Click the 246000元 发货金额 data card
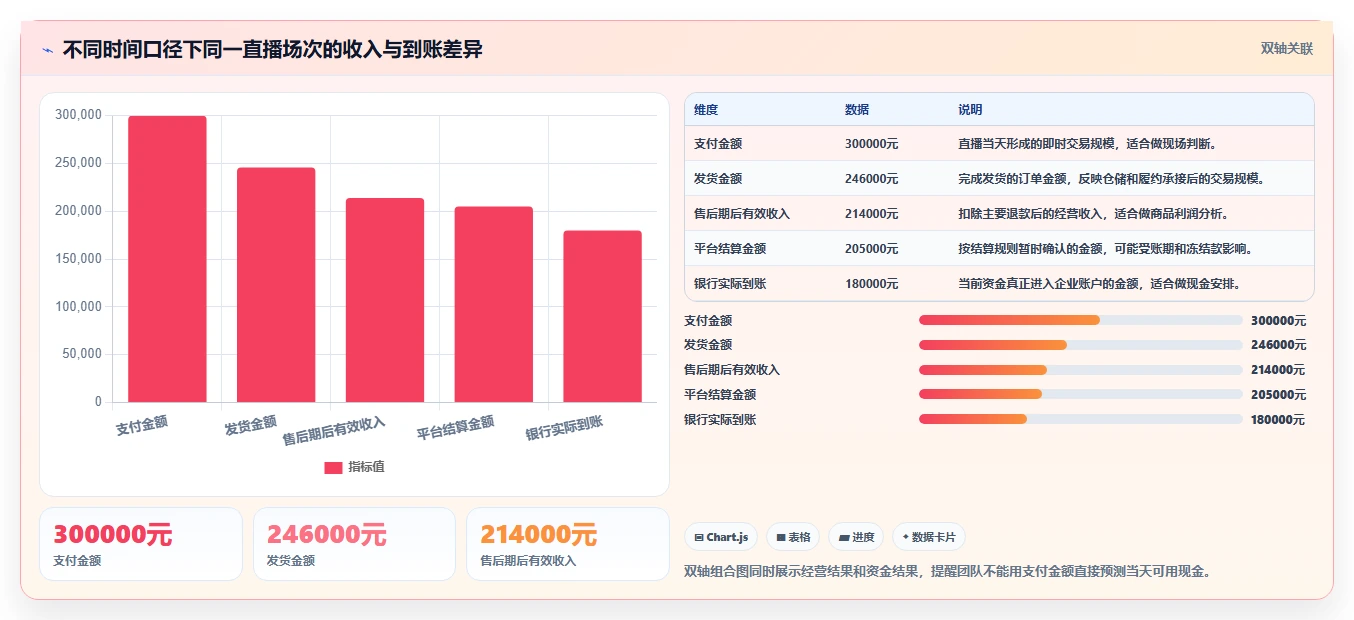 tap(354, 544)
